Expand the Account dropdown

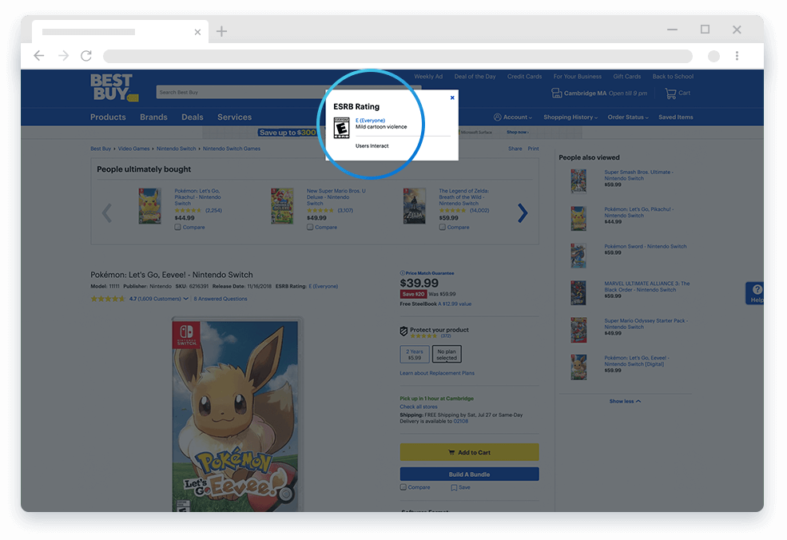pyautogui.click(x=512, y=117)
